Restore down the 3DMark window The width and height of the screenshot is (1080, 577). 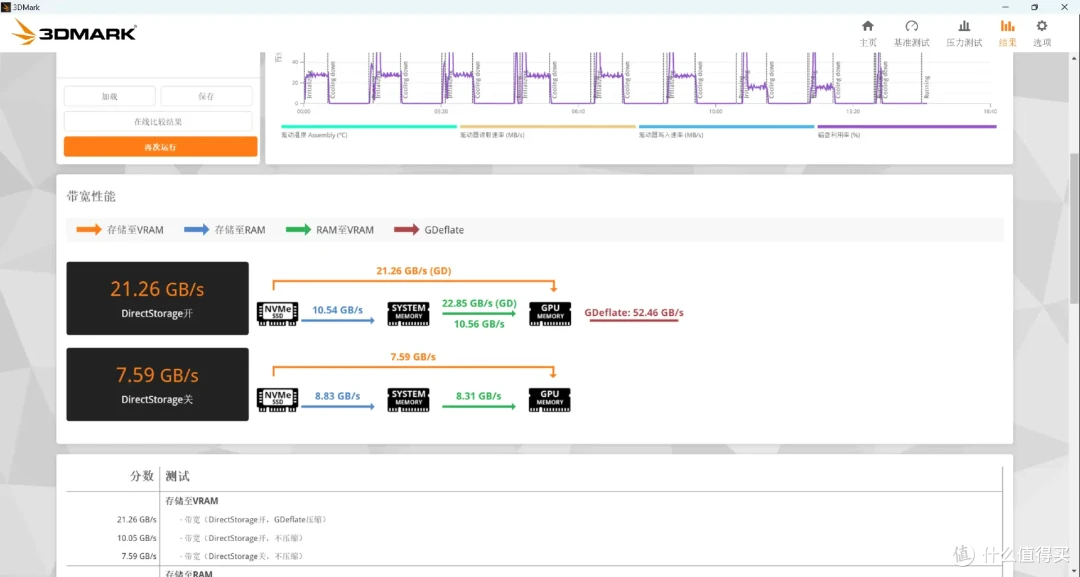pyautogui.click(x=1034, y=7)
